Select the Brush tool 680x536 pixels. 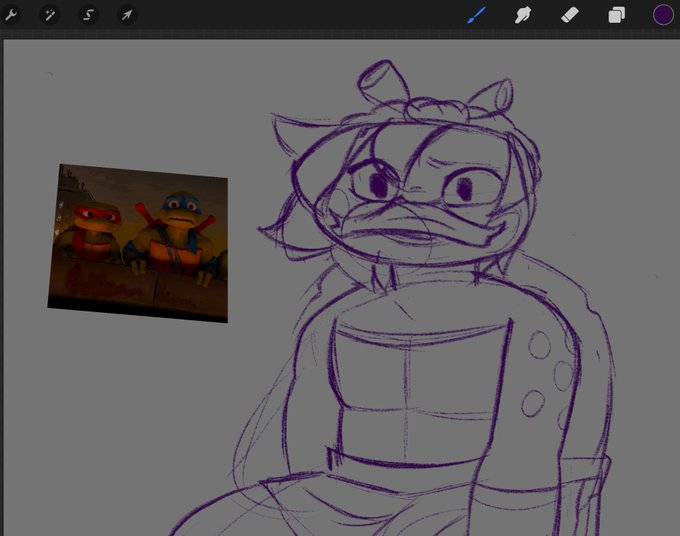[x=476, y=15]
